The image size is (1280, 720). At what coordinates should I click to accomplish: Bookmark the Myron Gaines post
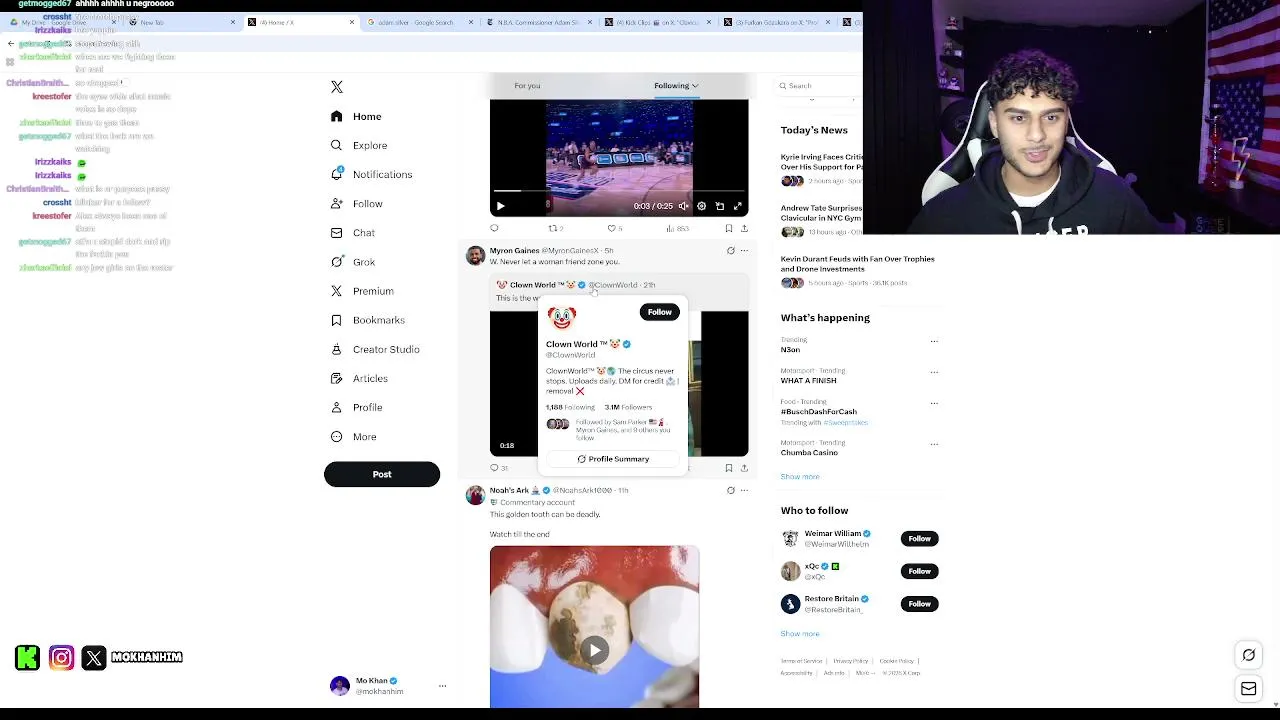[x=729, y=468]
